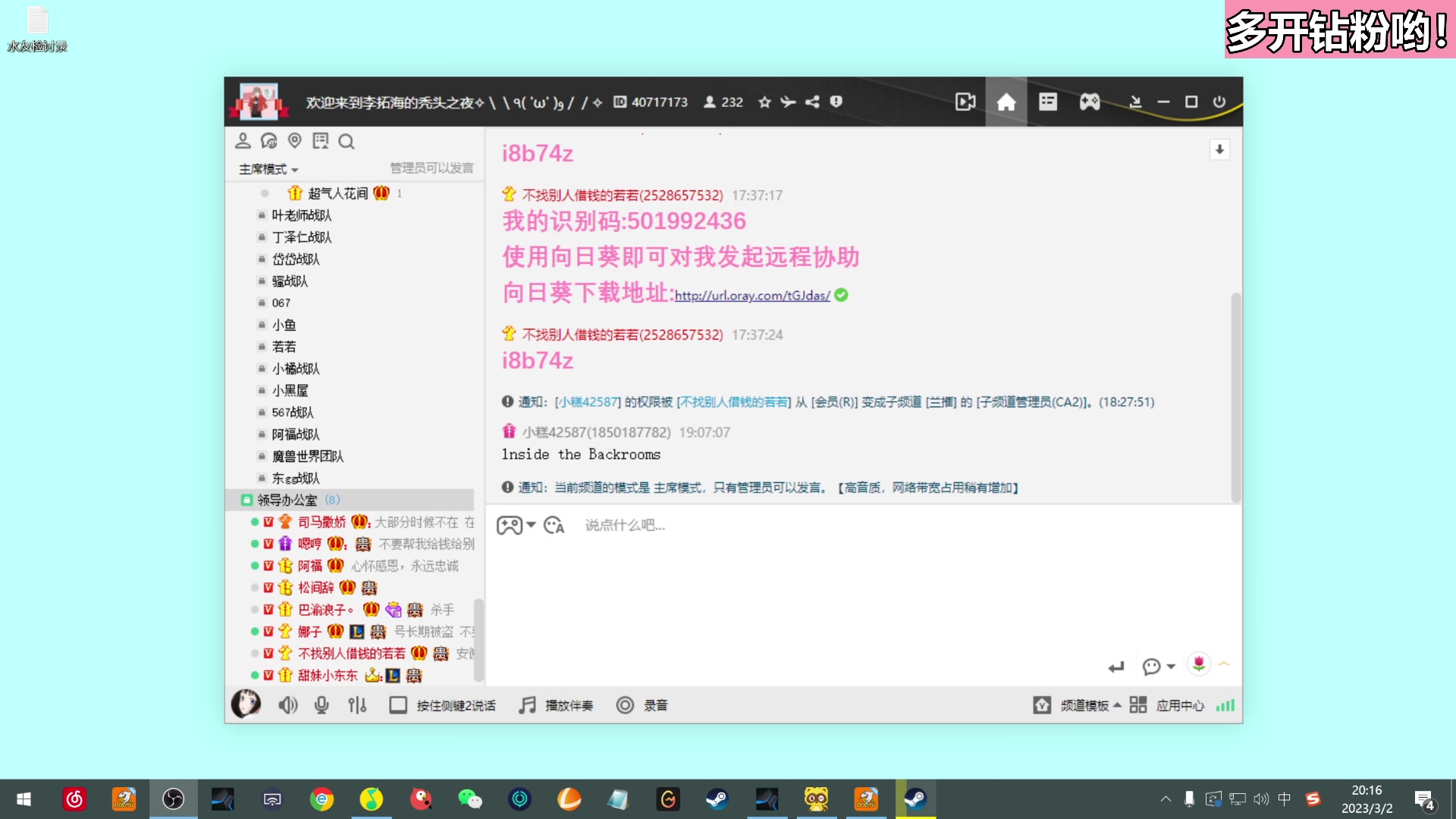The width and height of the screenshot is (1456, 819).
Task: Open the member search icon in channel panel
Action: coord(347,141)
